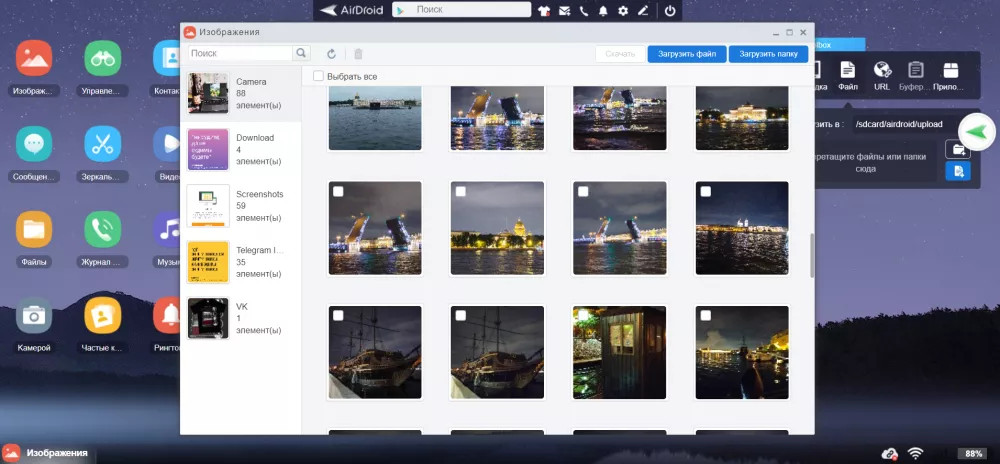Open the Зеркальное scissors app icon
The image size is (1000, 464).
(102, 145)
